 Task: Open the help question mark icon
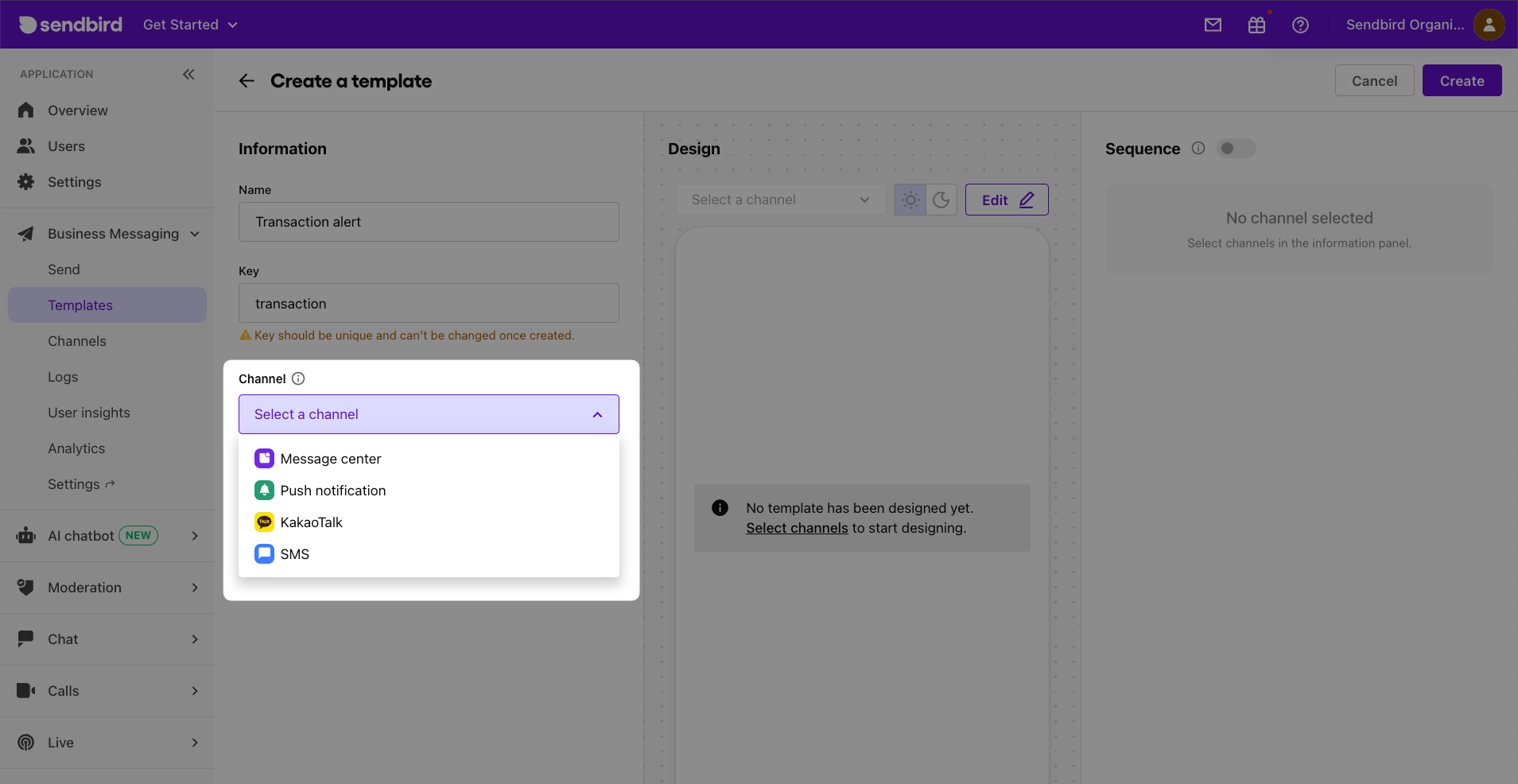pyautogui.click(x=1299, y=25)
